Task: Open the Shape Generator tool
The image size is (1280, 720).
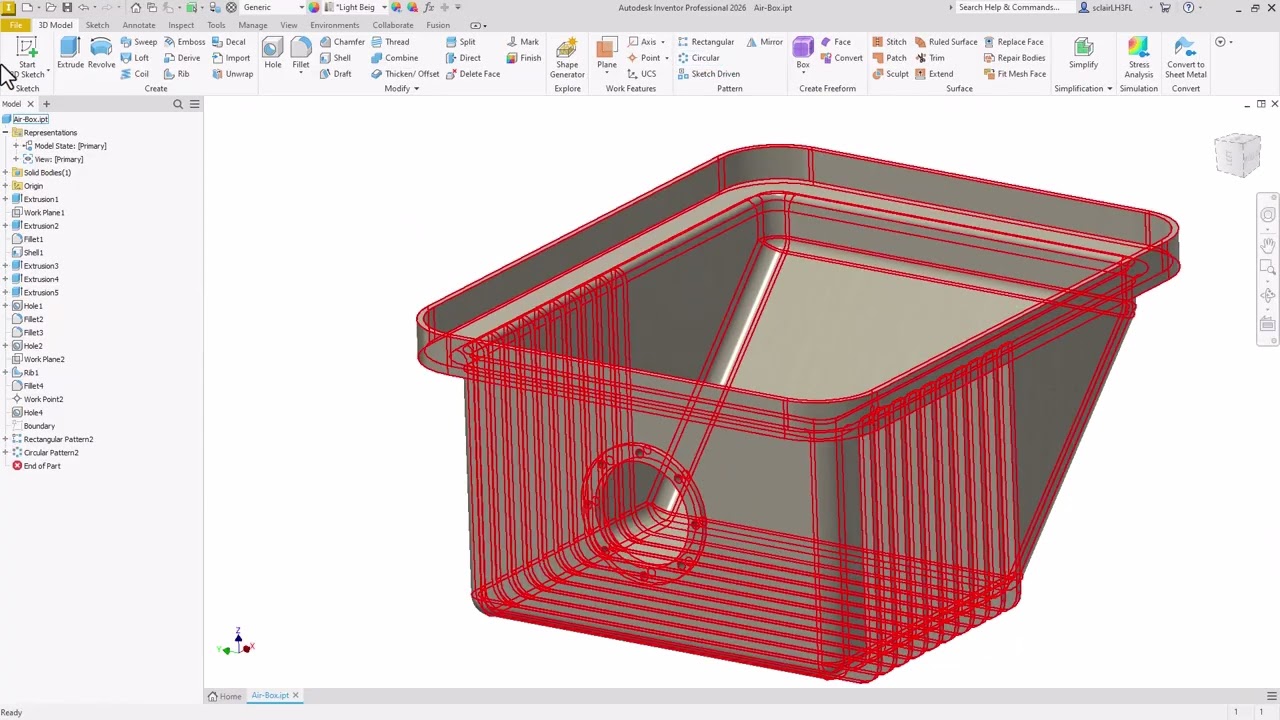Action: (x=567, y=58)
